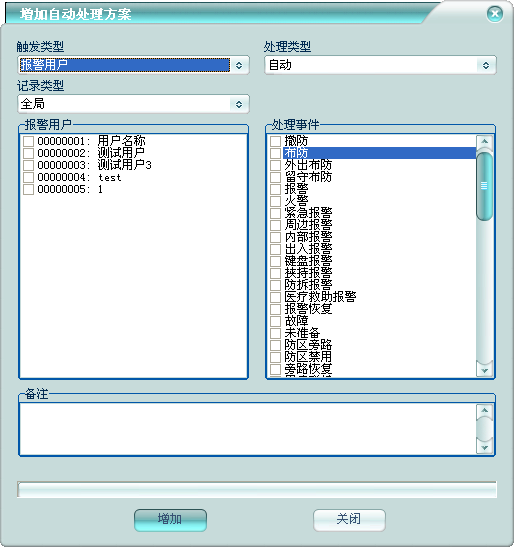Click the event list scroll-down arrow
The image size is (514, 547).
tap(484, 370)
